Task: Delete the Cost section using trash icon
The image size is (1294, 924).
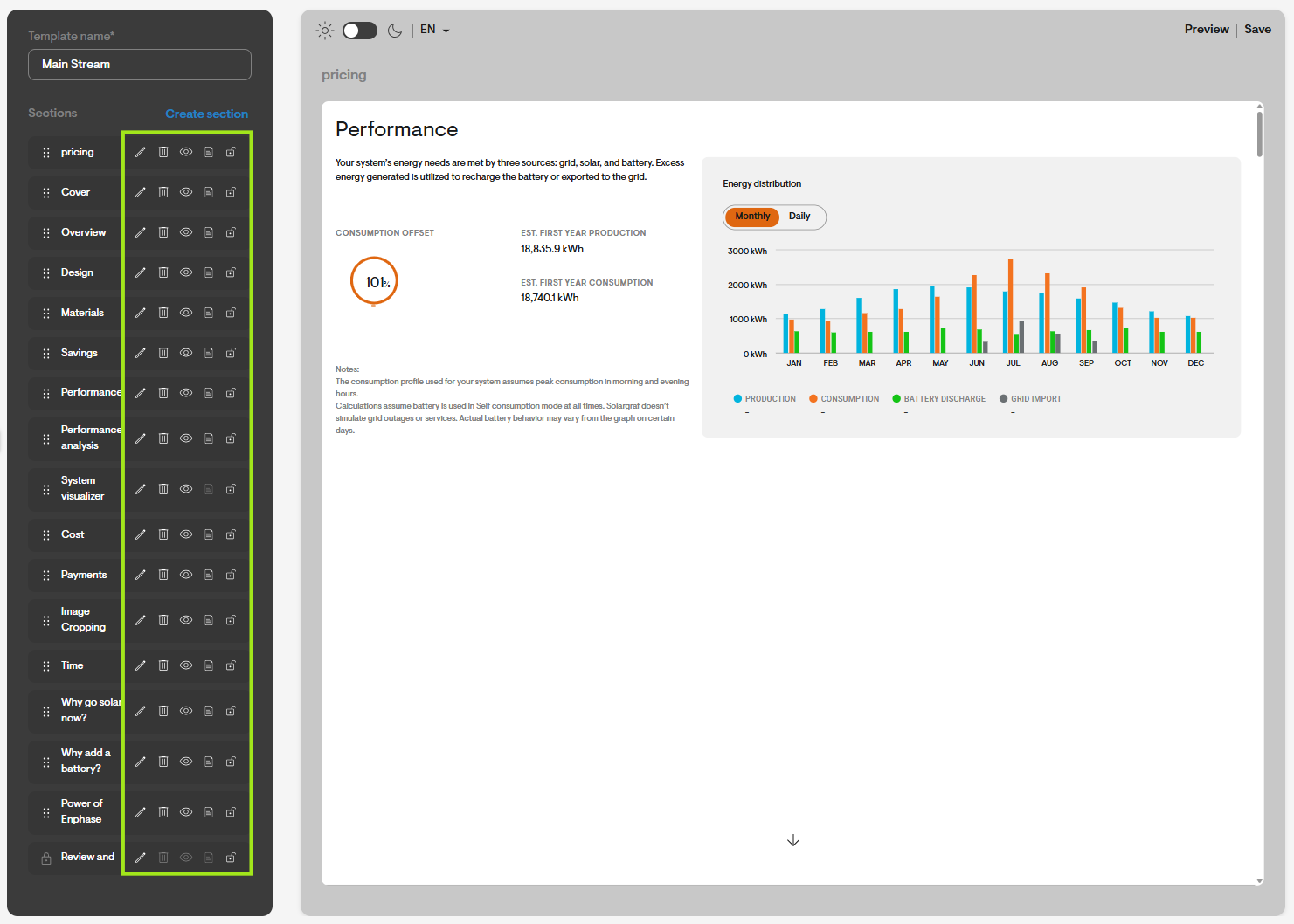Action: (163, 534)
